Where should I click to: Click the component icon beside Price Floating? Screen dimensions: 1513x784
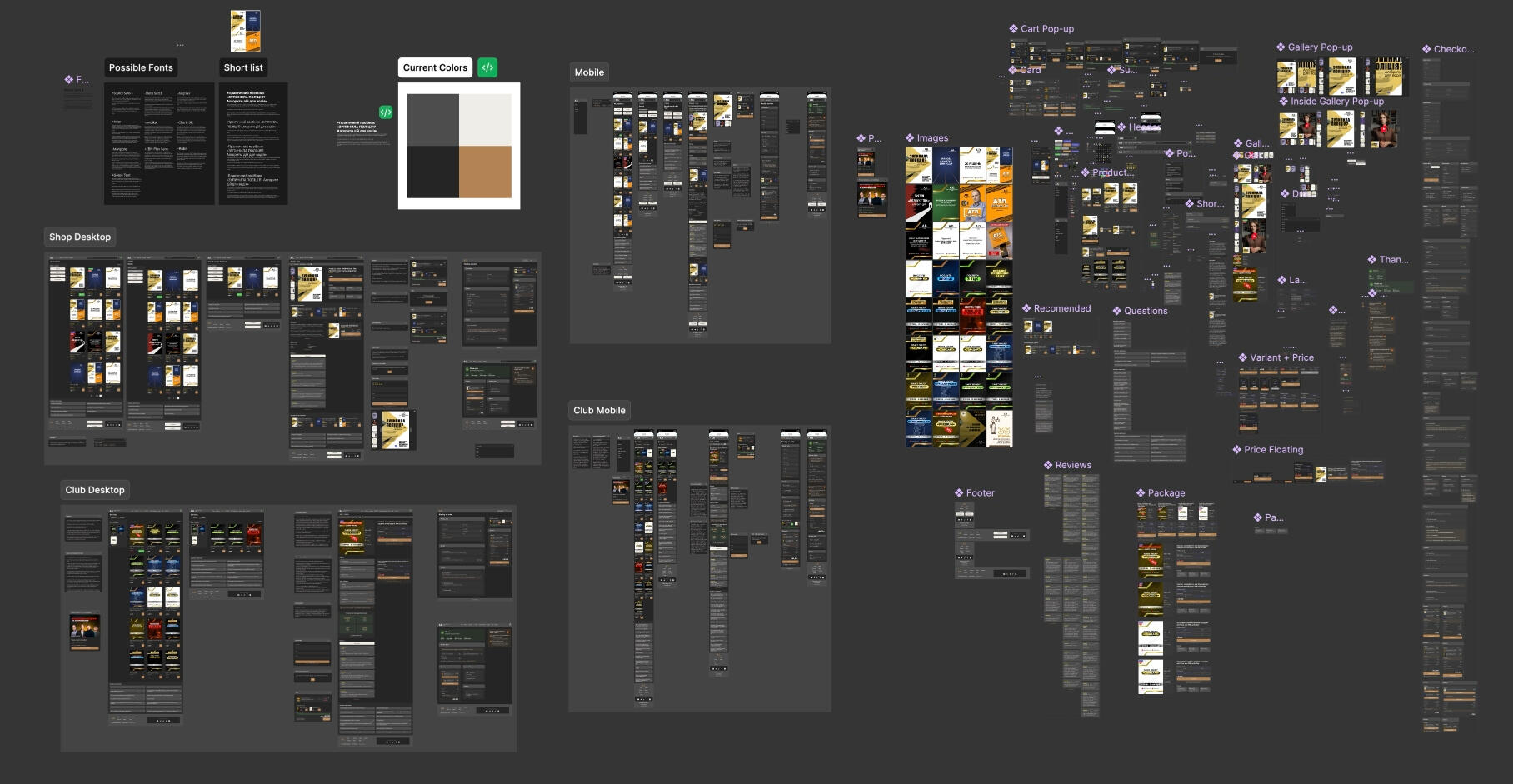[x=1237, y=450]
